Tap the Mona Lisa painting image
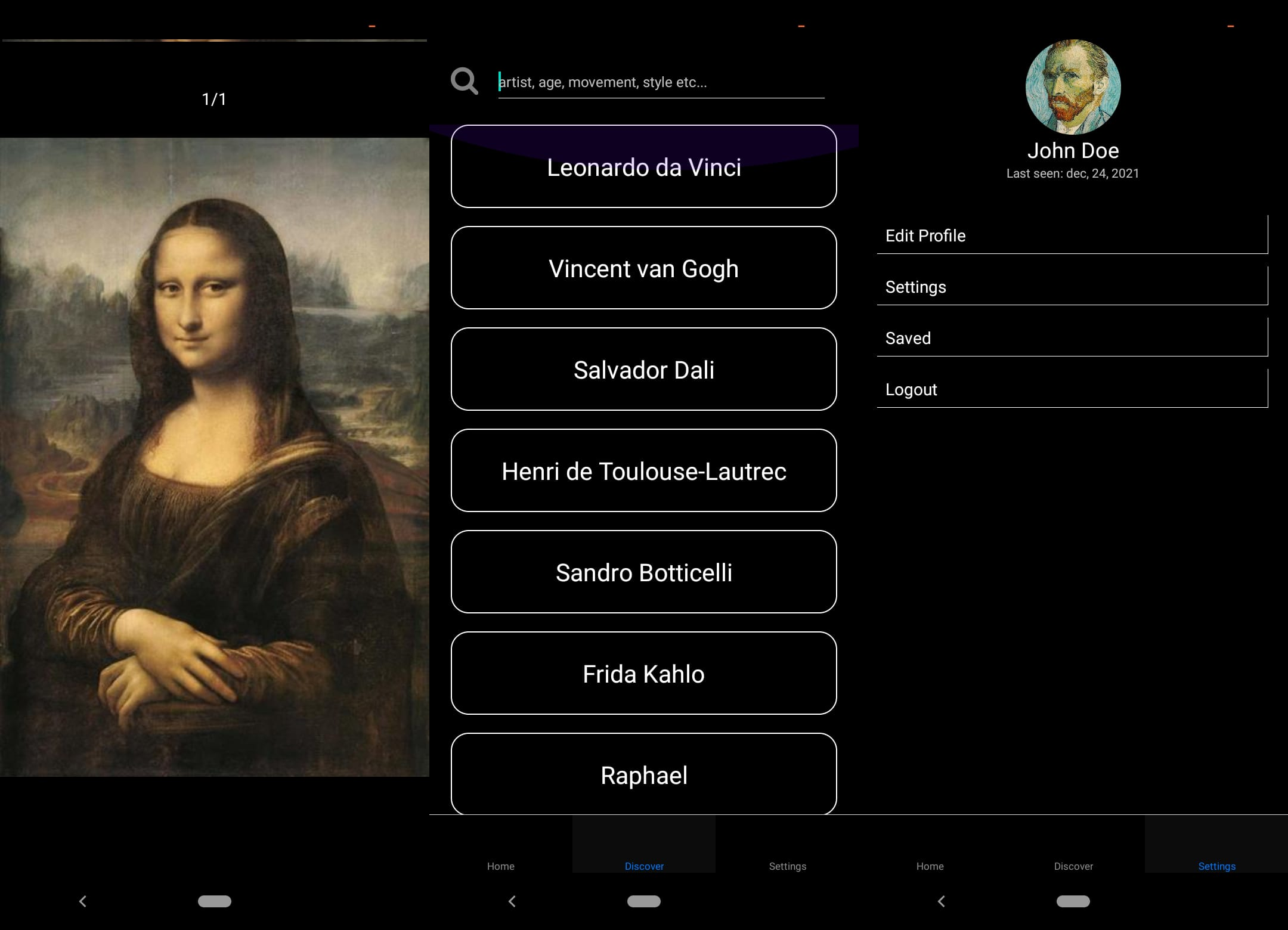The height and width of the screenshot is (930, 1288). point(214,457)
